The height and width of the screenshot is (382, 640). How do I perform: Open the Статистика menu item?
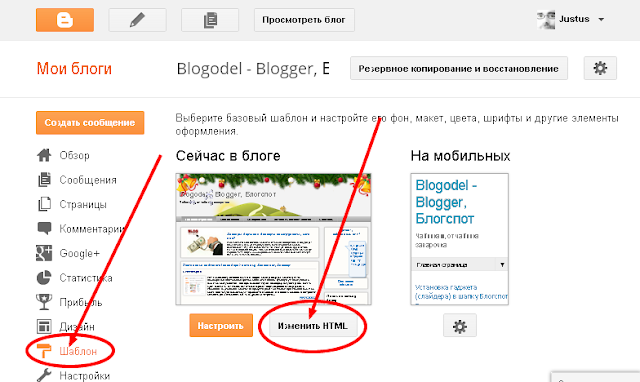pos(86,278)
